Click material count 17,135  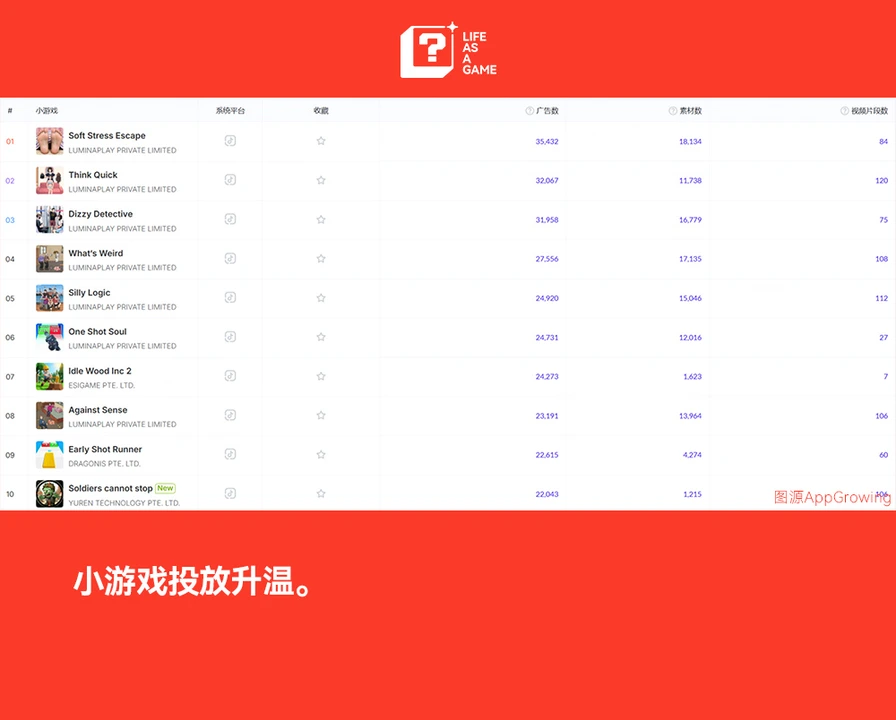[x=690, y=259]
